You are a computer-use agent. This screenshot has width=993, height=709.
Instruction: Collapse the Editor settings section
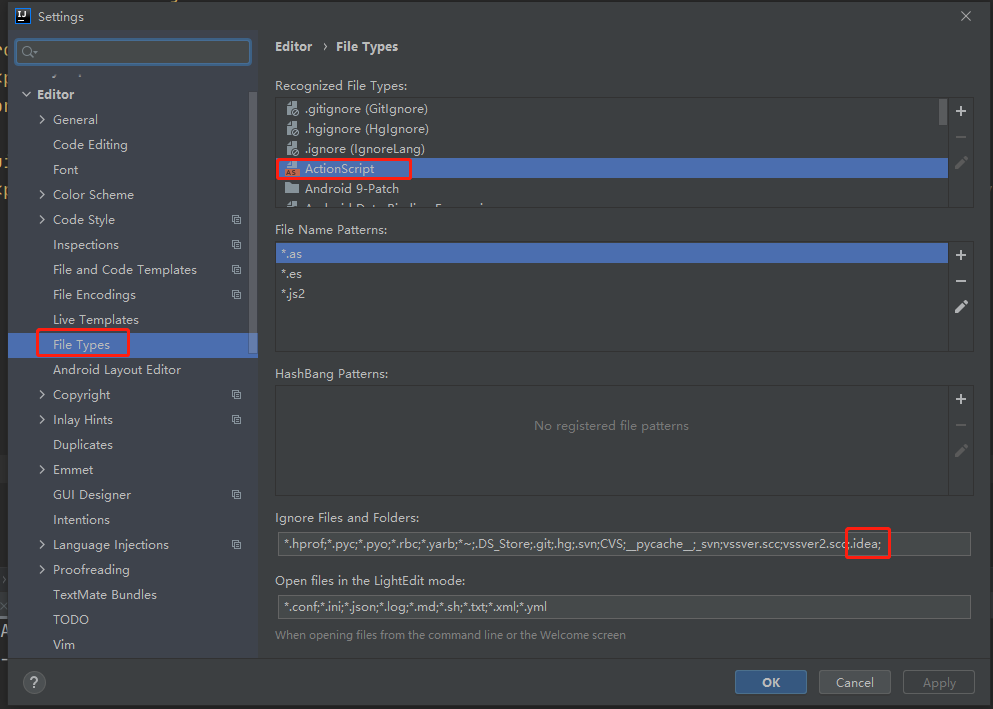pyautogui.click(x=27, y=94)
